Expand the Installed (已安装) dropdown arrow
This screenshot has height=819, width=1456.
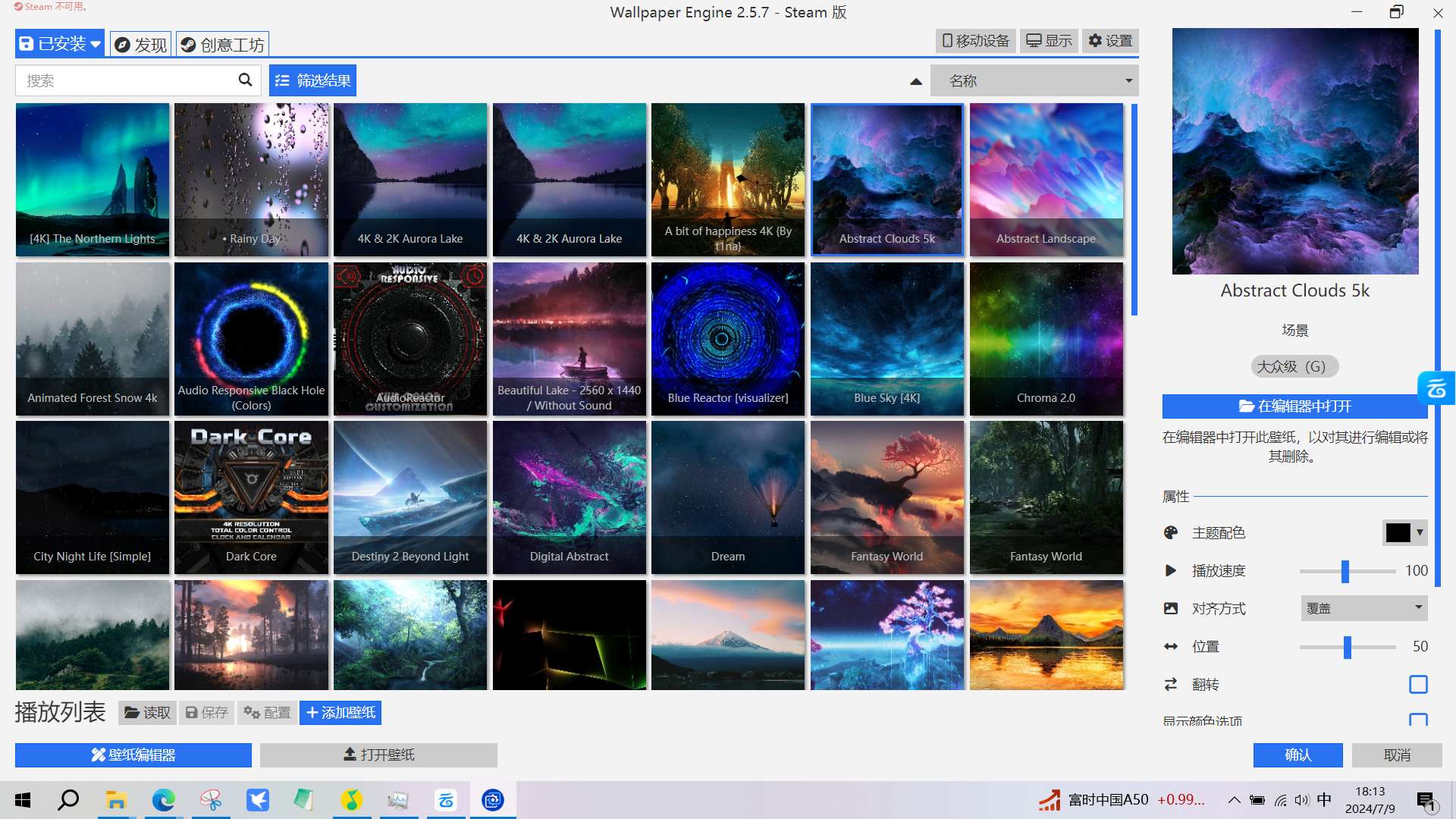(x=96, y=44)
